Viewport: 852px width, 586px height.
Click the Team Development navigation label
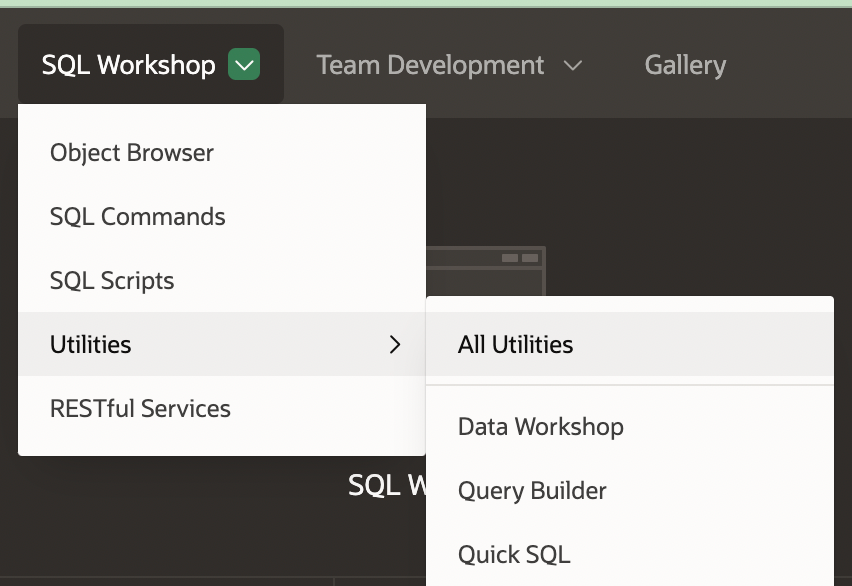coord(430,64)
